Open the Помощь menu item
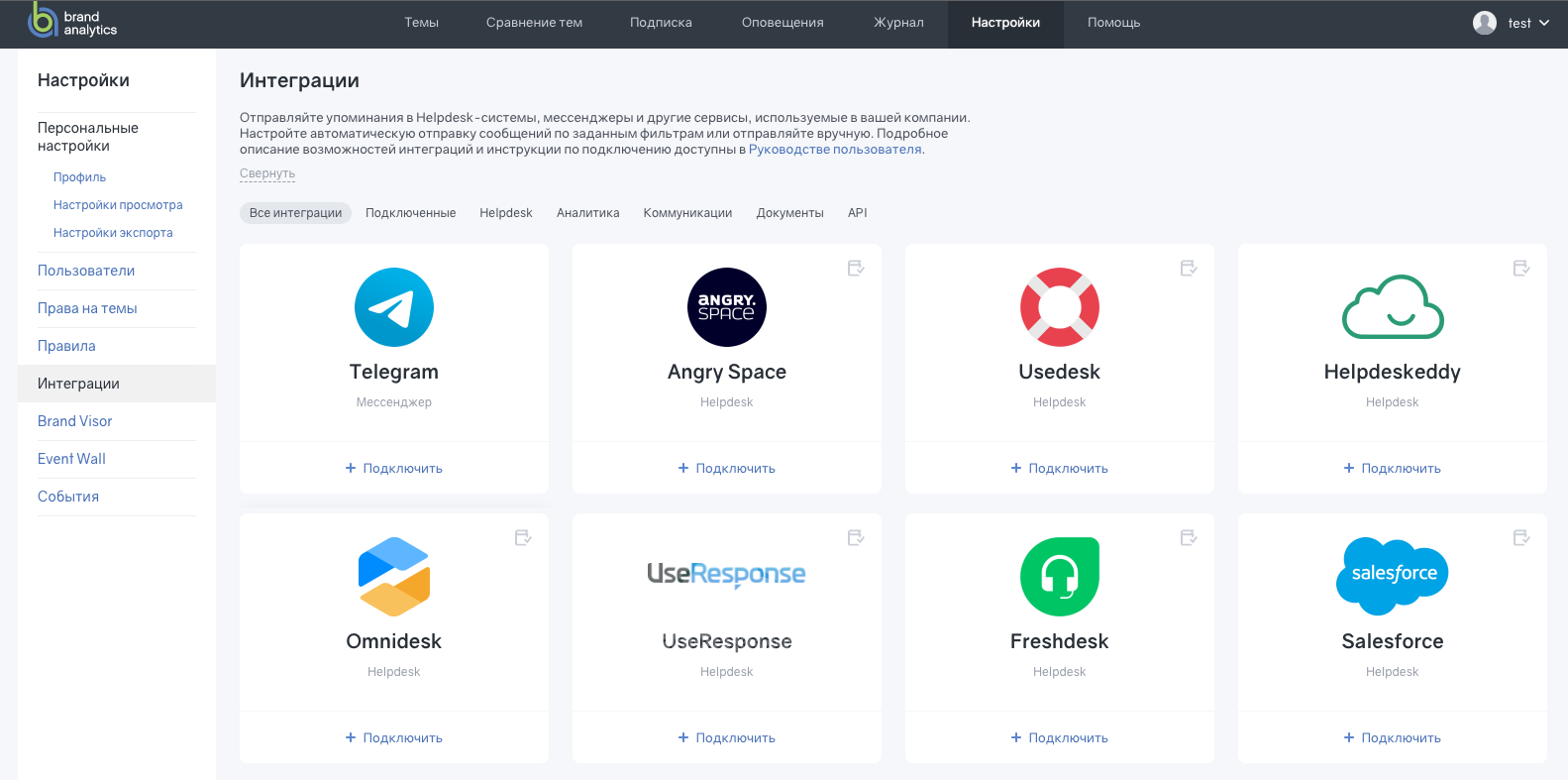 [1114, 23]
